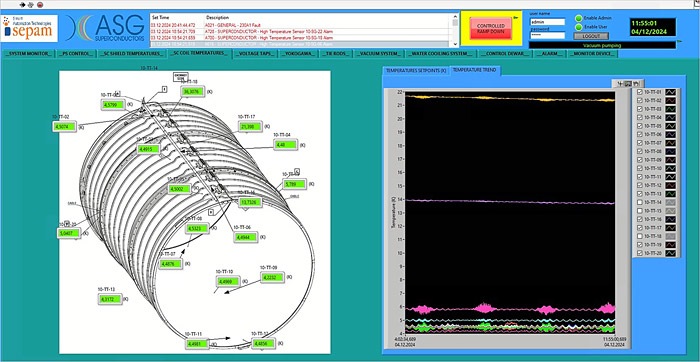The image size is (700, 362).
Task: Click the 10-TT-20 plot line sample icon
Action: click(x=671, y=253)
